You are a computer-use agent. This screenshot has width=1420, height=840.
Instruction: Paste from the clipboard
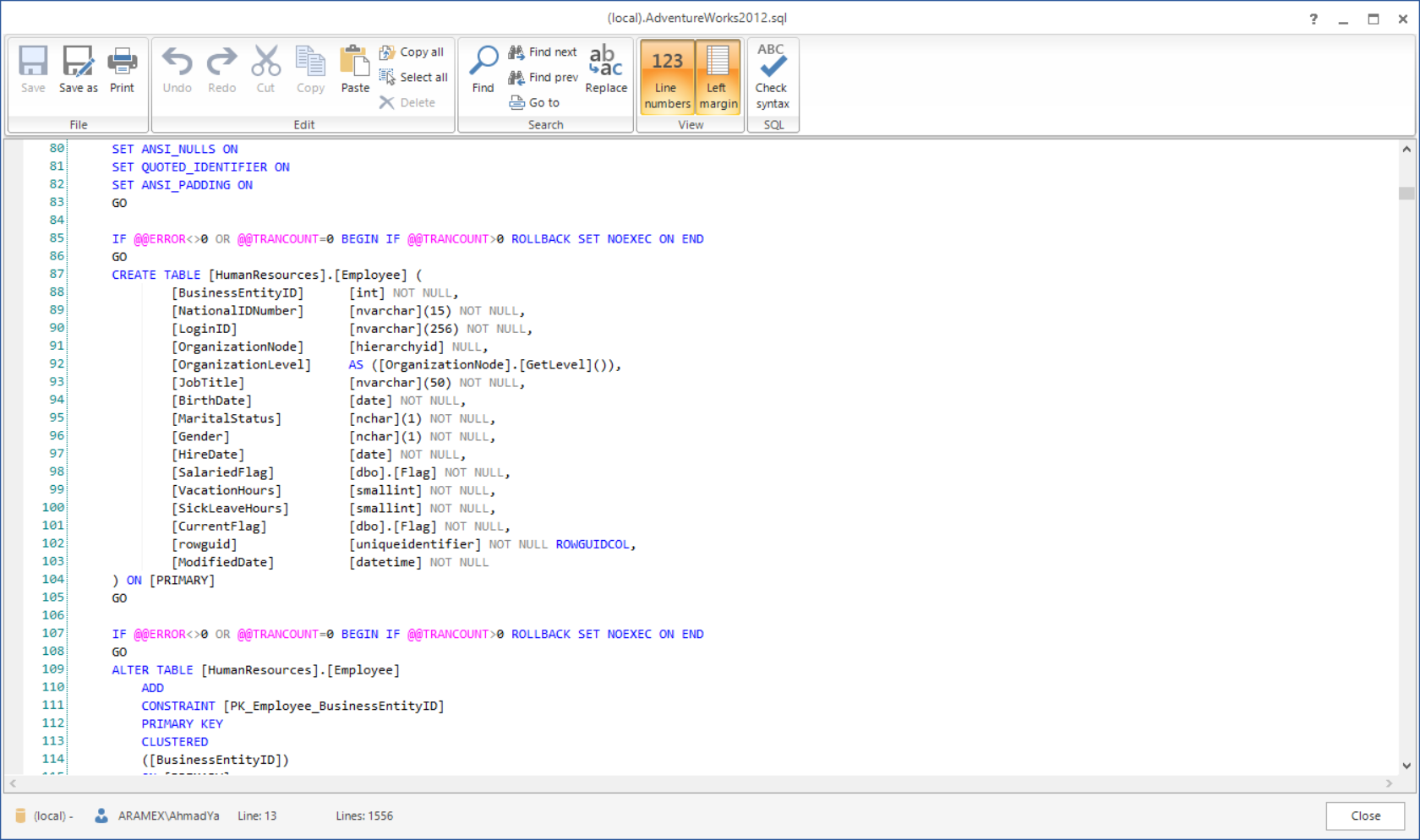coord(355,70)
